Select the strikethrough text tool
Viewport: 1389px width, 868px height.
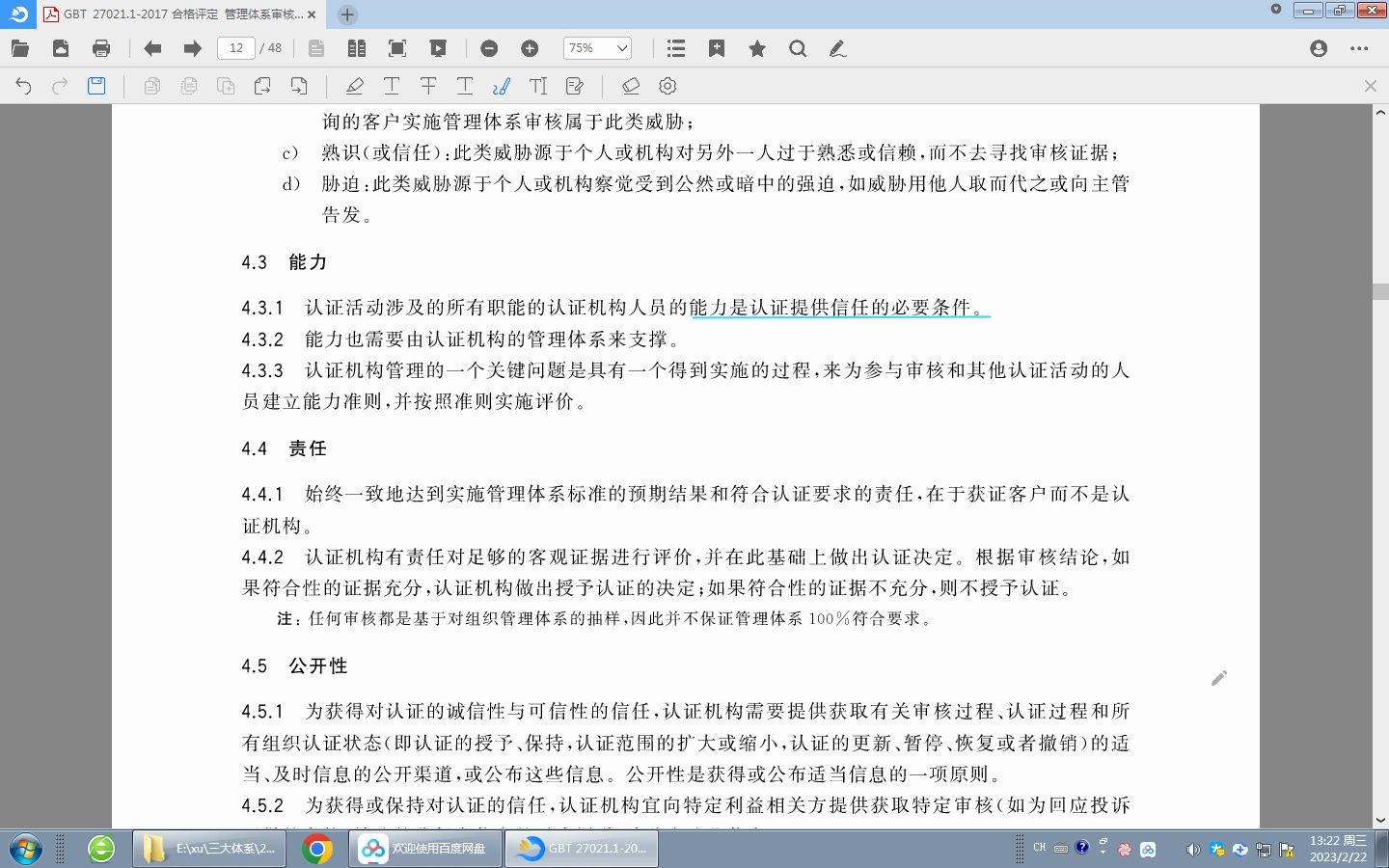[428, 86]
